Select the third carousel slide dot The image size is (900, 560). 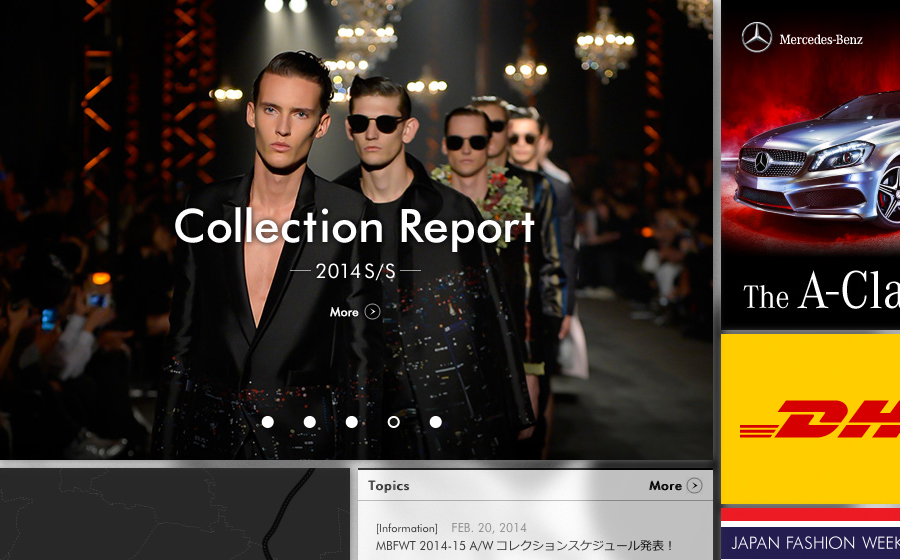pyautogui.click(x=352, y=422)
